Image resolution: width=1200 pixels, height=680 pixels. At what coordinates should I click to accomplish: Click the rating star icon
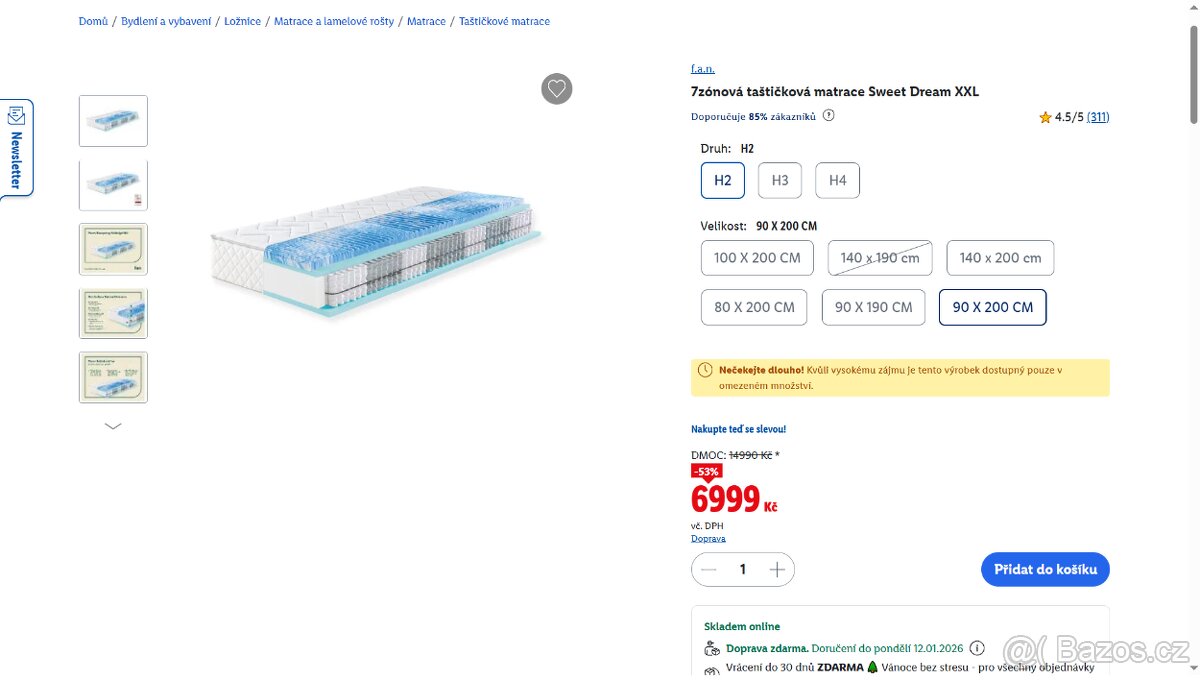pos(1045,117)
